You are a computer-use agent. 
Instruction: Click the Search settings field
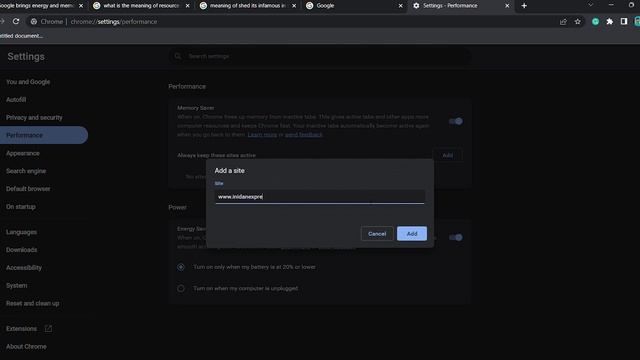320,56
